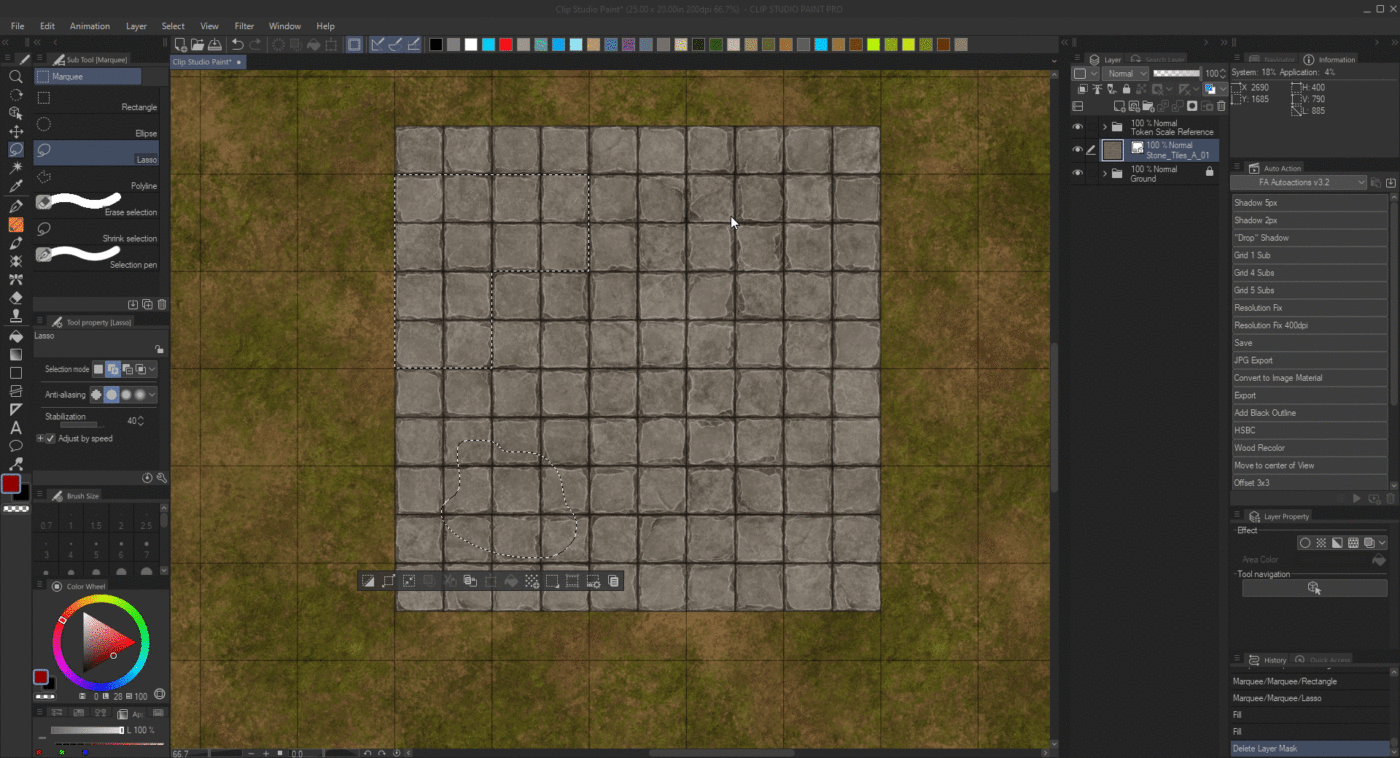
Task: Set anti-aliasing to Weak
Action: (x=112, y=395)
